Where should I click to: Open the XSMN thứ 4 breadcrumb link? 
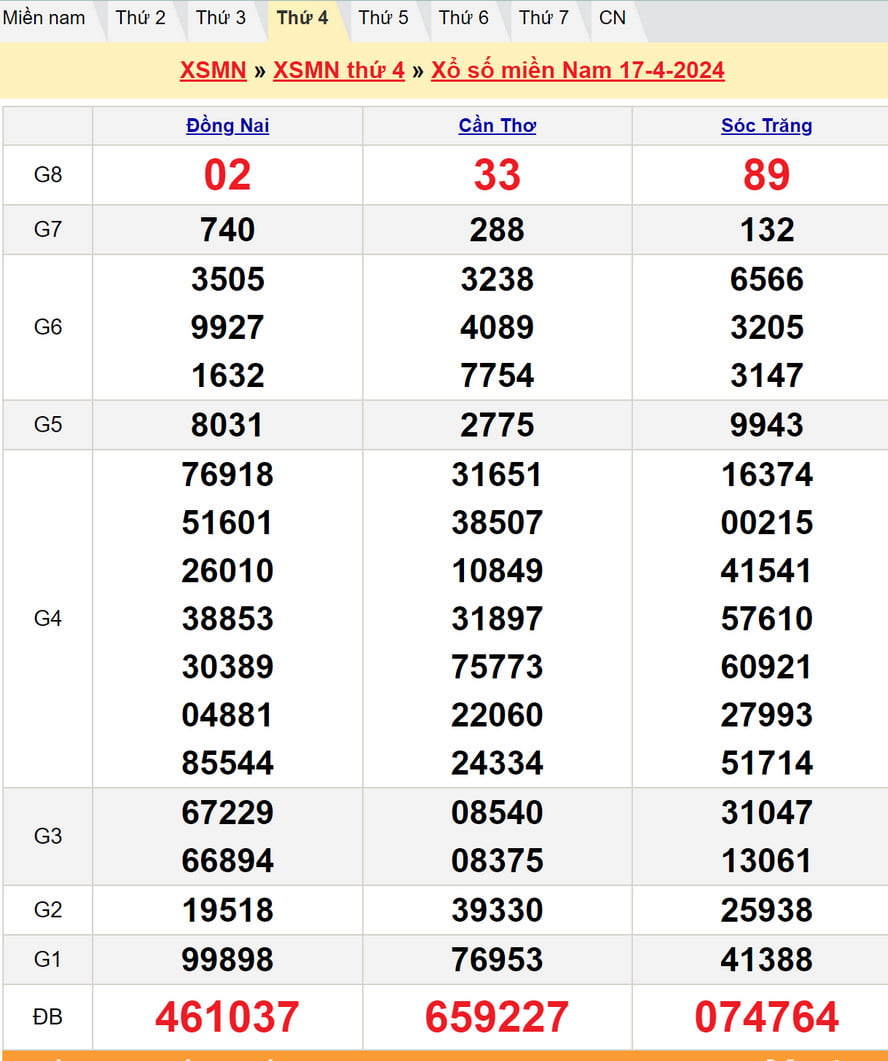339,70
